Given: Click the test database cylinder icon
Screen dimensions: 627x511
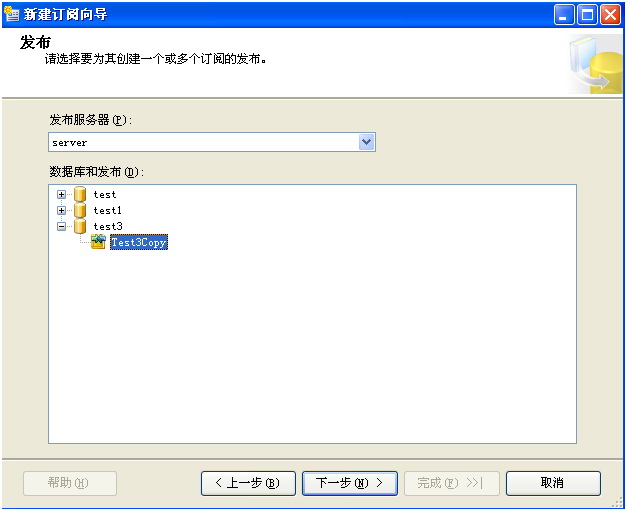Looking at the screenshot, I should (x=80, y=194).
